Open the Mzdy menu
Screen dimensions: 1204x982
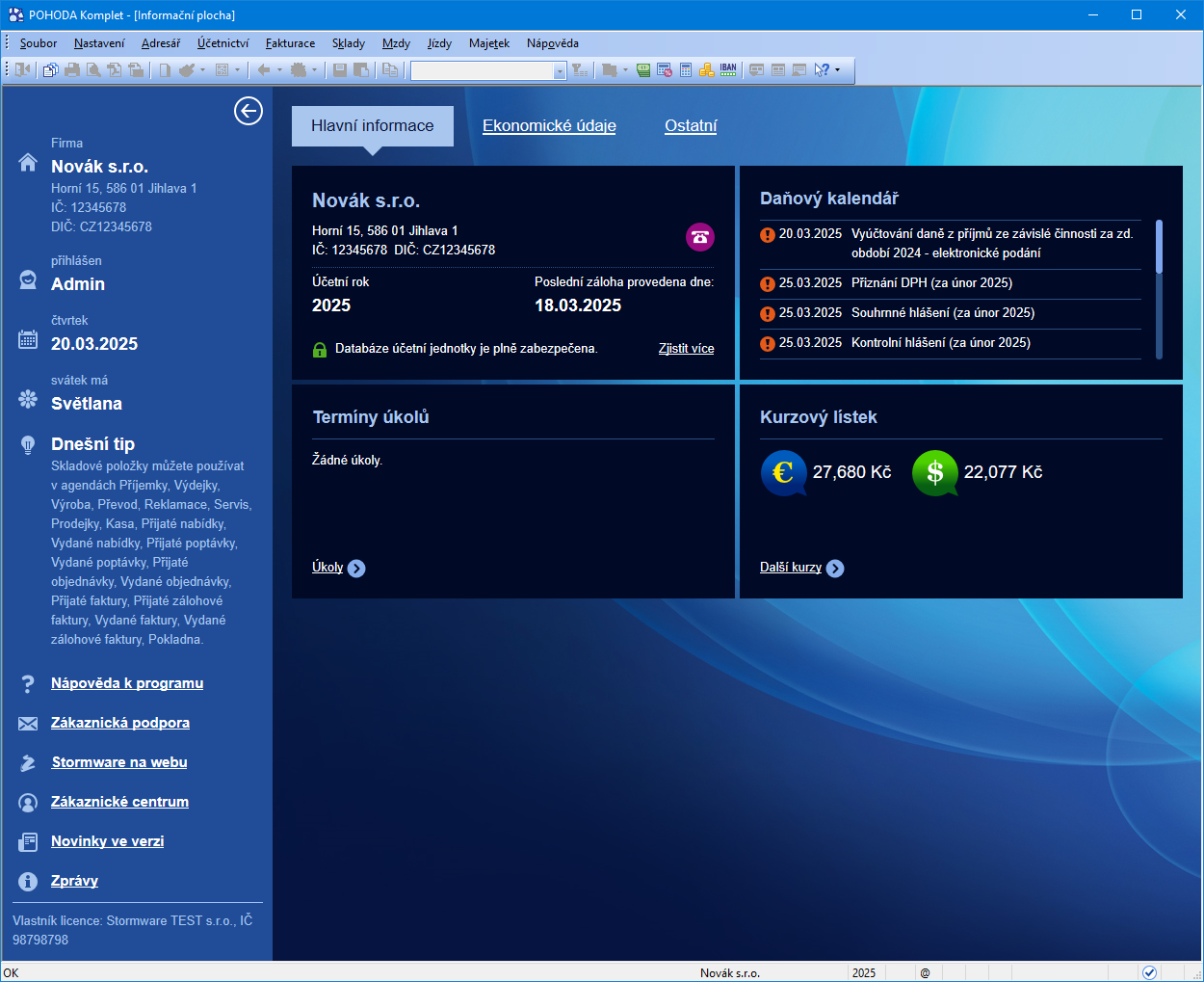click(396, 43)
